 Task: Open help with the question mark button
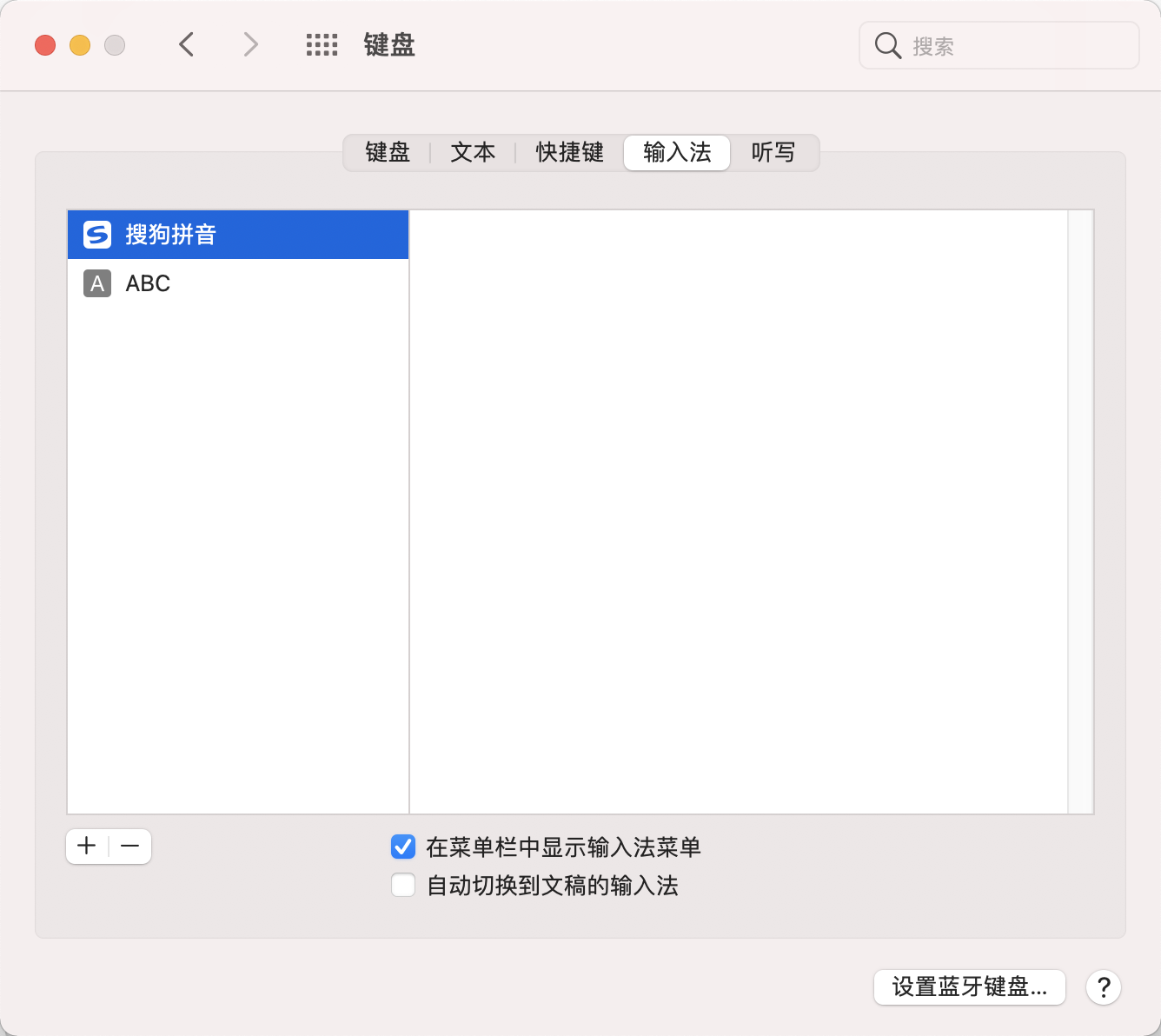[x=1103, y=987]
